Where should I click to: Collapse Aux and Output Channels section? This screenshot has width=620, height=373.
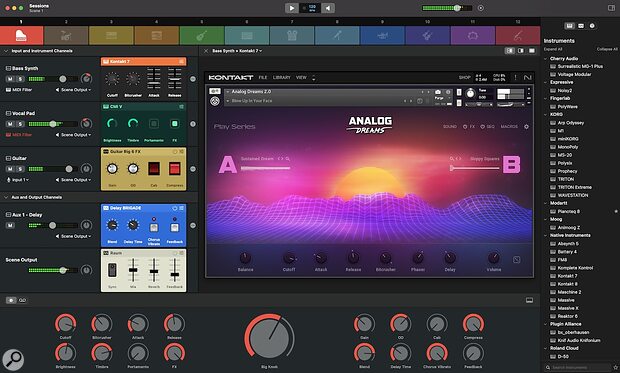[6, 197]
